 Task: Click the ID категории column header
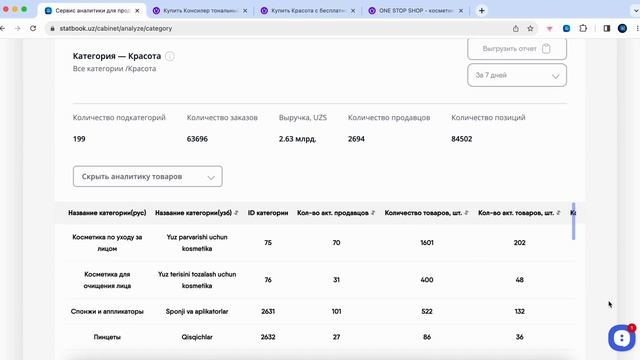268,213
